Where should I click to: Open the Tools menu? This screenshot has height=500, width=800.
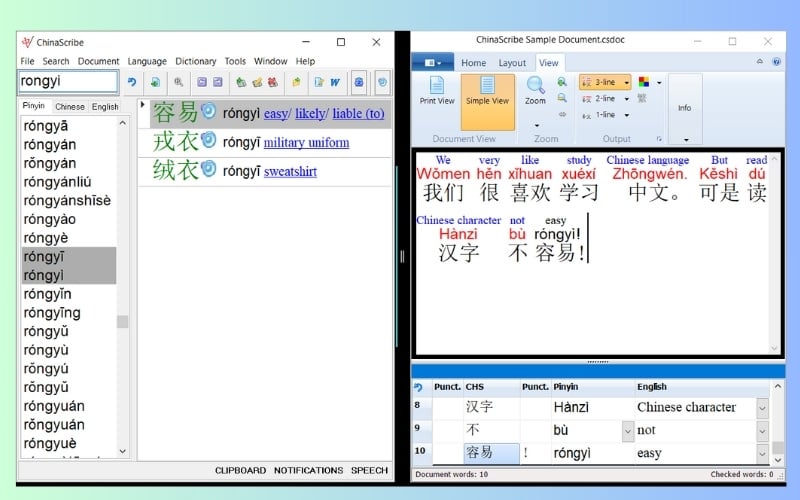(235, 61)
